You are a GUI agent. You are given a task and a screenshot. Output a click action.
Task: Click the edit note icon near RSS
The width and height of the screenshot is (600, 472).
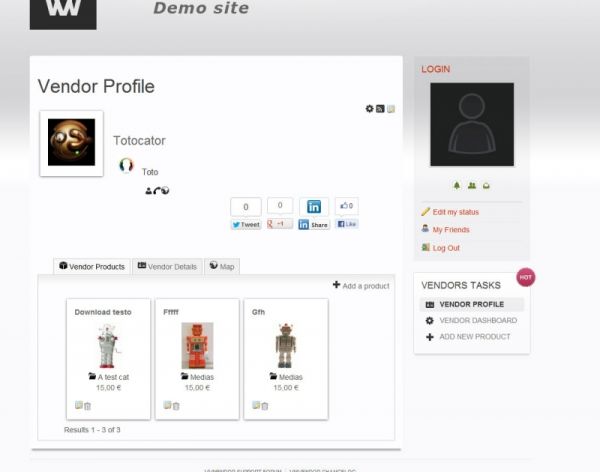point(391,109)
